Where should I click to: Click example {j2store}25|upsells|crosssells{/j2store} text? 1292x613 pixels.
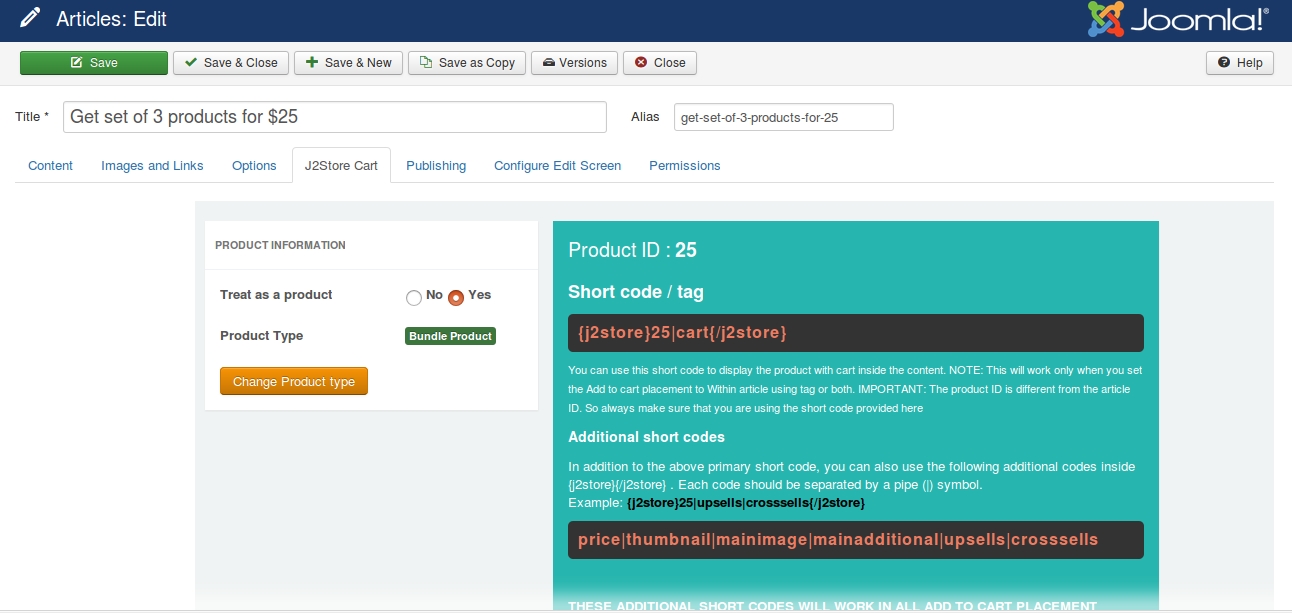coord(746,503)
